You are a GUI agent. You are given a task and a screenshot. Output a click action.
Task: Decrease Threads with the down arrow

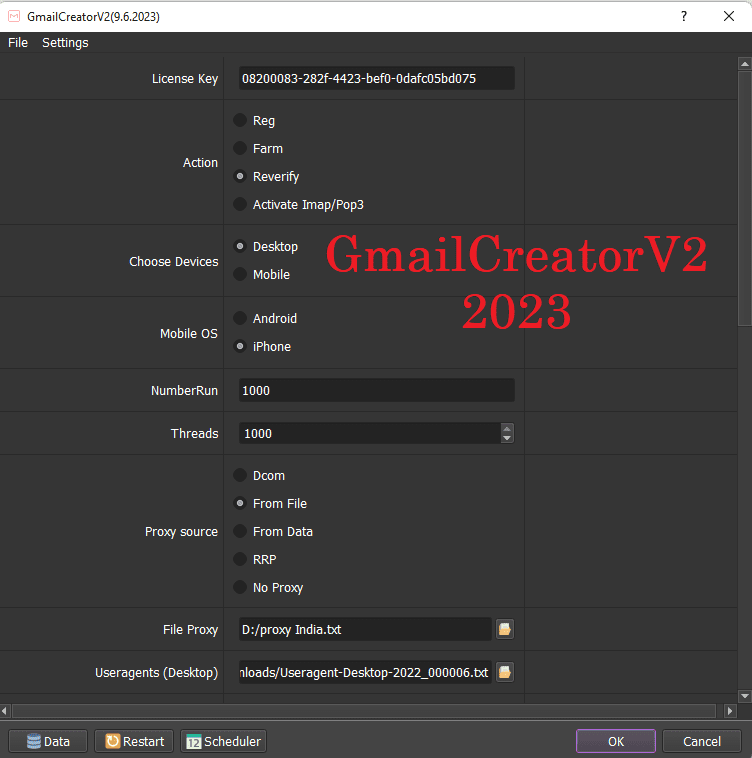coord(507,438)
